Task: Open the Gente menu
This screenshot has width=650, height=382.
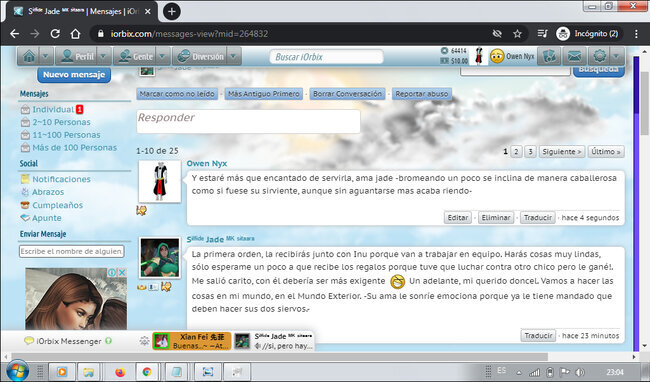Action: click(136, 56)
